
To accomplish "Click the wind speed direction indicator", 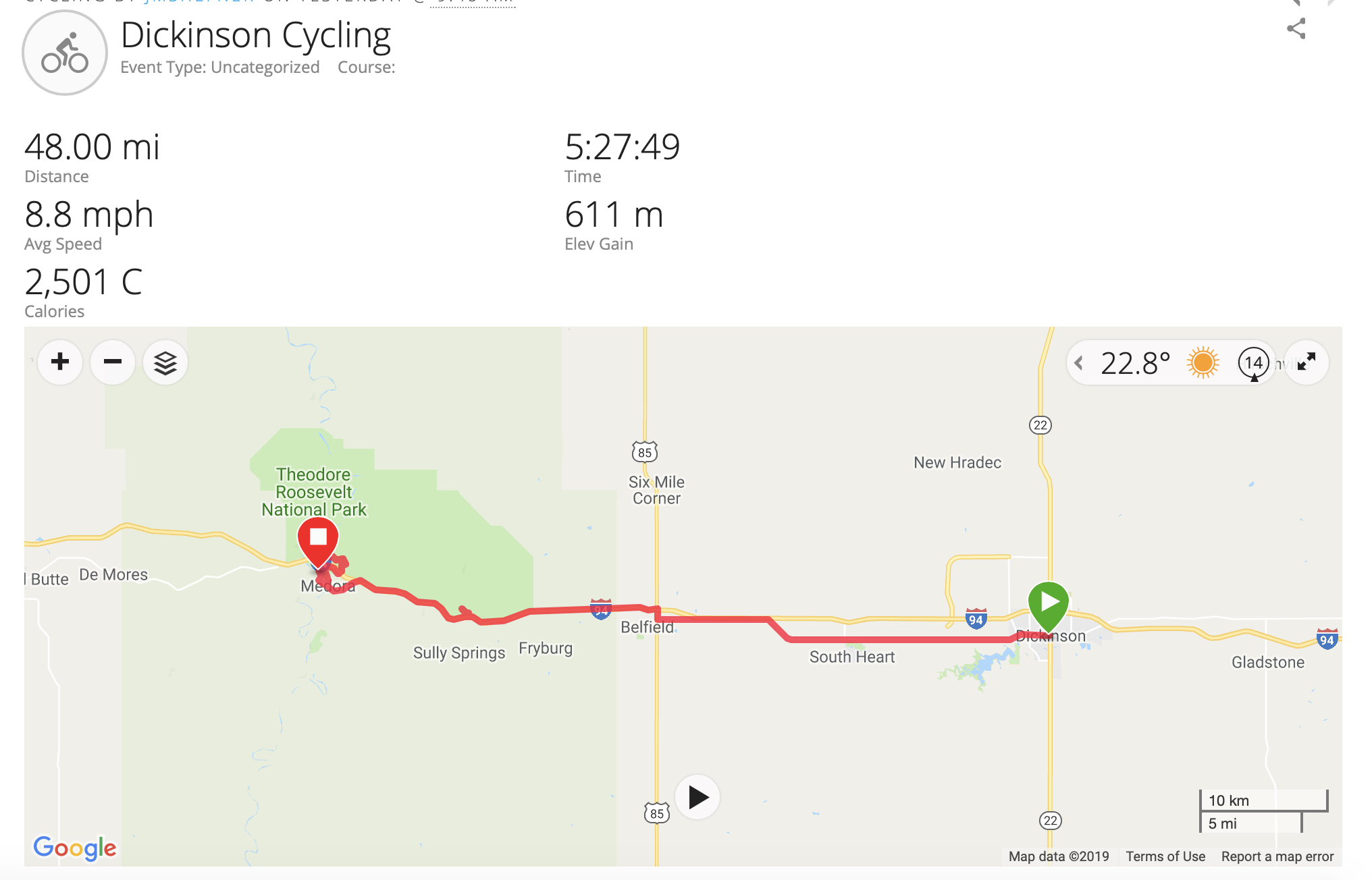I will click(x=1253, y=363).
